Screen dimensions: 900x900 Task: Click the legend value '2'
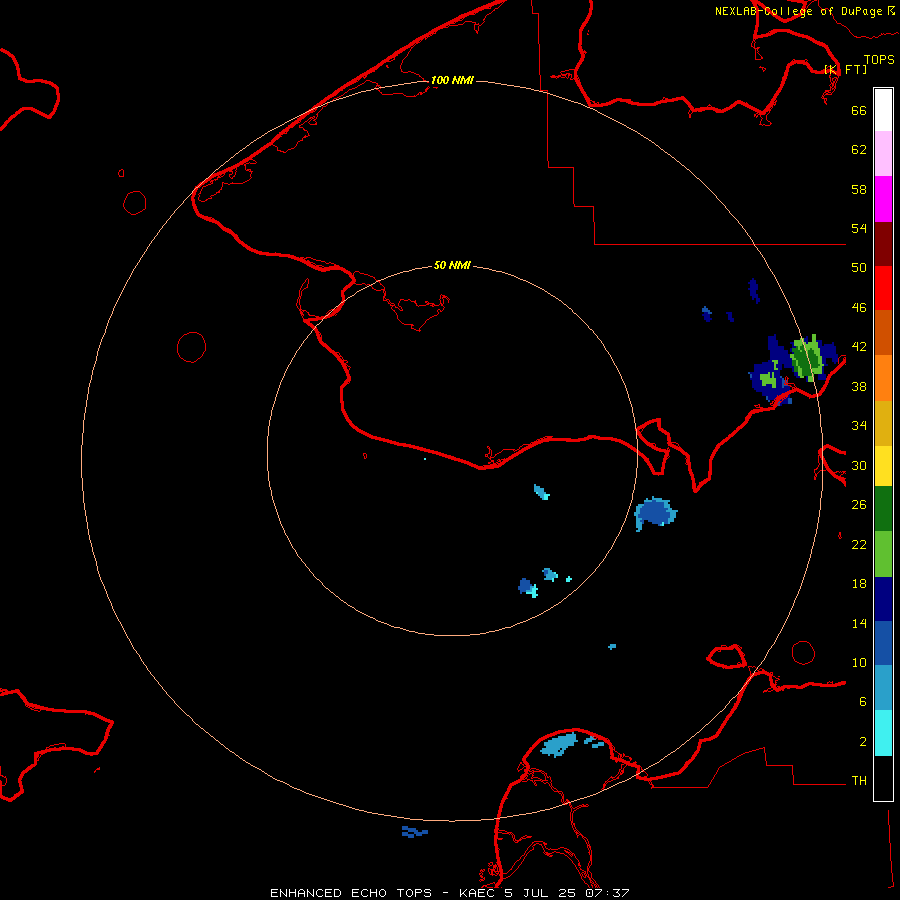[x=863, y=741]
